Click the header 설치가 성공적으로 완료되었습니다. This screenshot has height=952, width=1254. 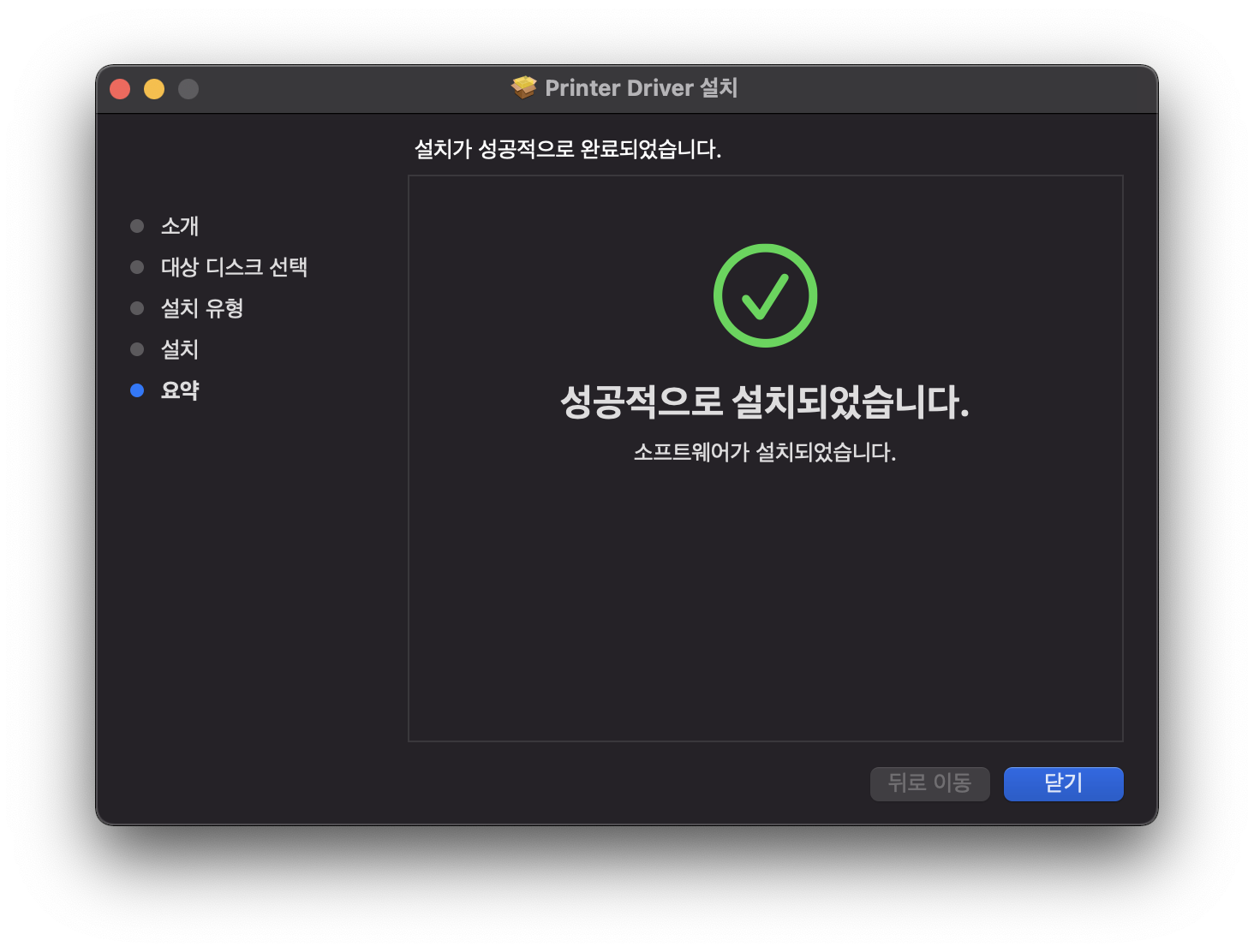click(x=568, y=149)
